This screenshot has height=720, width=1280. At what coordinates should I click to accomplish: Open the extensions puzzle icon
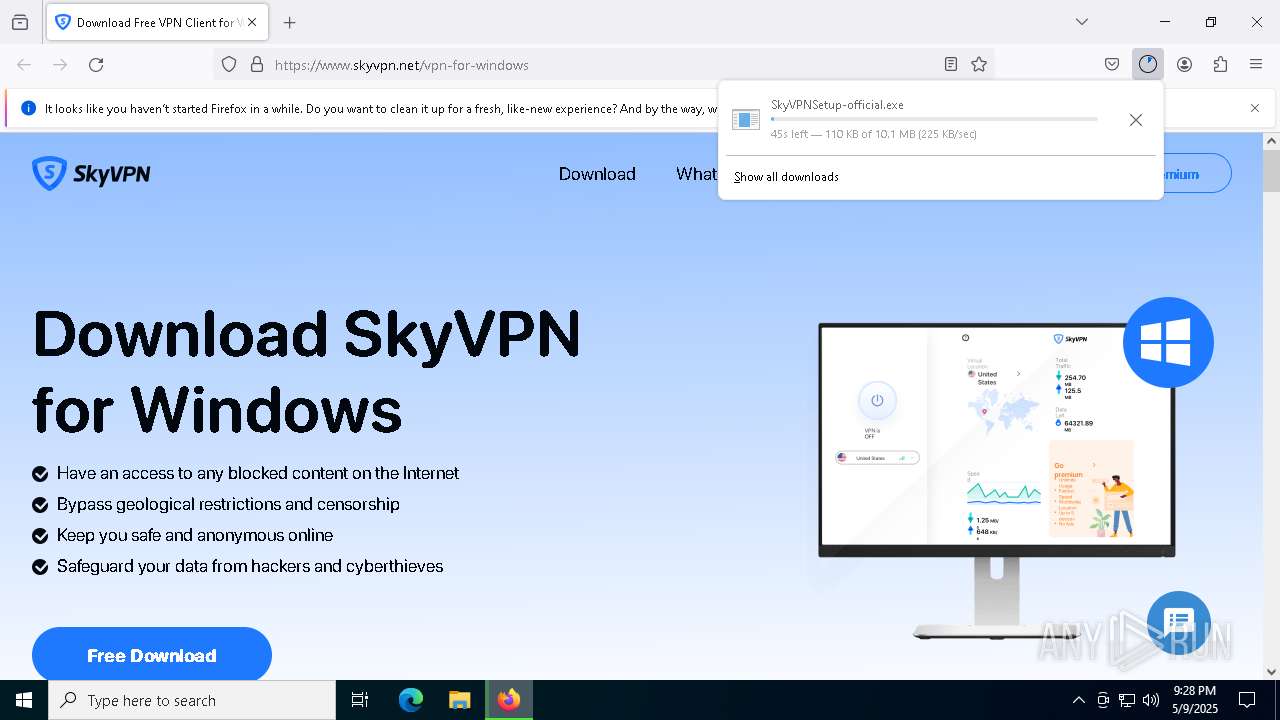[x=1220, y=65]
